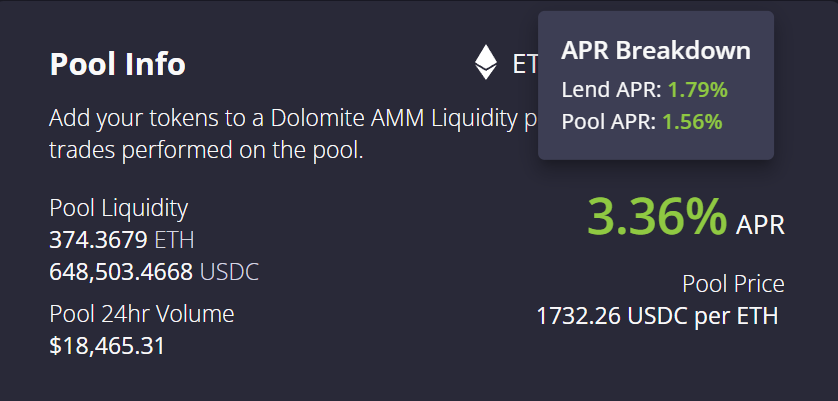The image size is (838, 401).
Task: Click the Lend APR label
Action: (611, 90)
